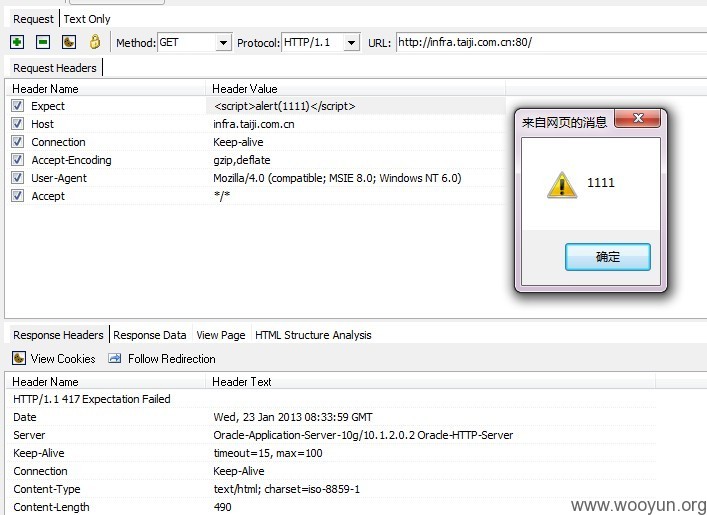Click the View Cookies icon
The image size is (707, 515).
[x=18, y=358]
